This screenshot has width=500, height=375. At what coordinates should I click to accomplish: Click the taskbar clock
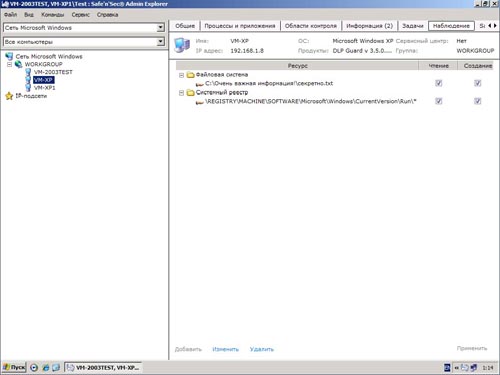coord(488,368)
